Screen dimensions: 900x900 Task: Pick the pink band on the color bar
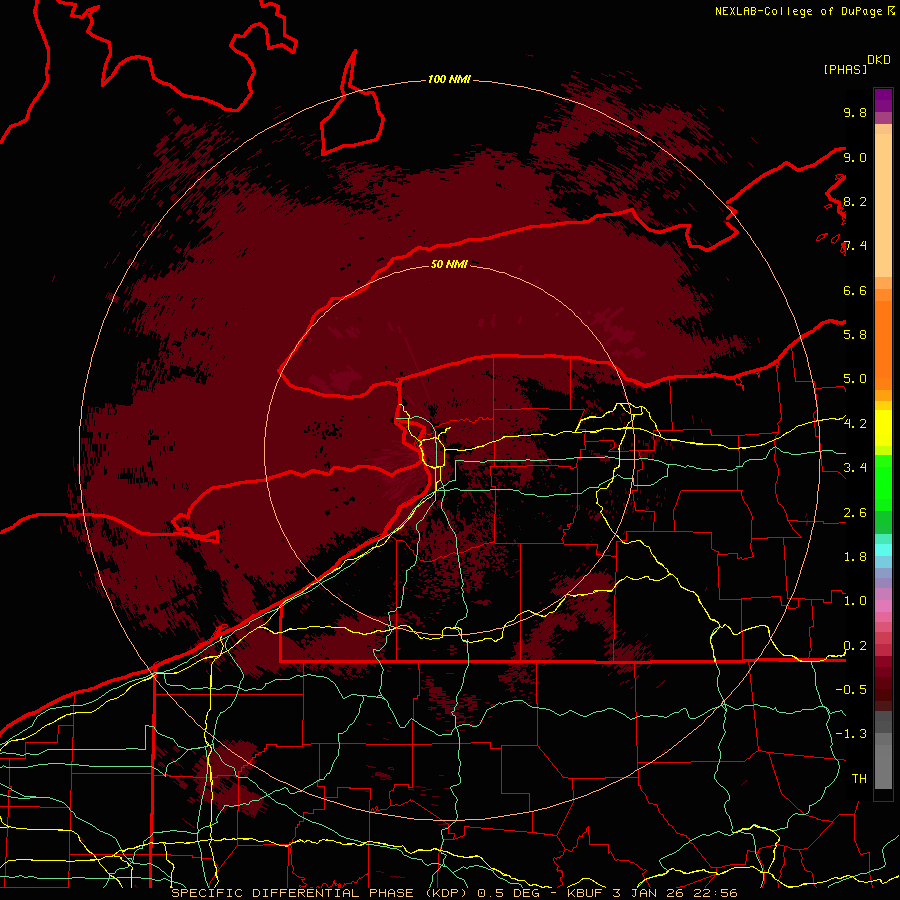pyautogui.click(x=883, y=606)
